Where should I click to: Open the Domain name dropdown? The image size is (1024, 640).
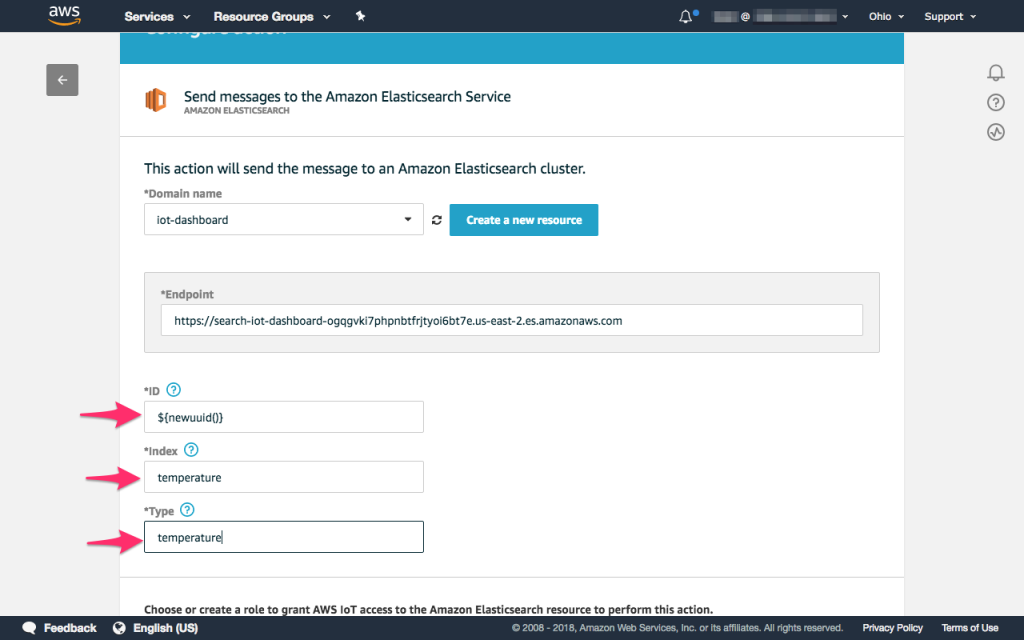[x=407, y=219]
